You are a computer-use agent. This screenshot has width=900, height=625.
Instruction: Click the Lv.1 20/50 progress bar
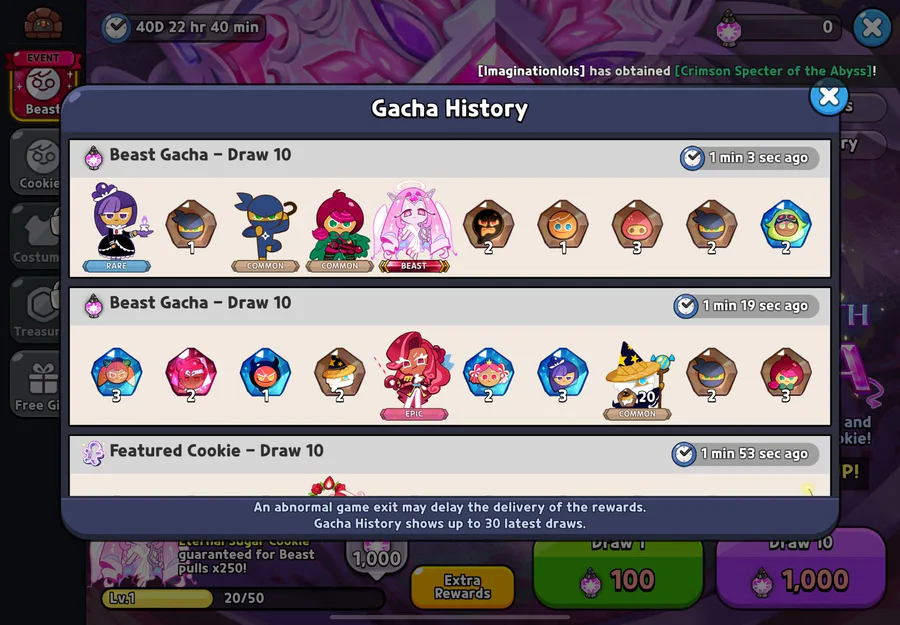(243, 598)
